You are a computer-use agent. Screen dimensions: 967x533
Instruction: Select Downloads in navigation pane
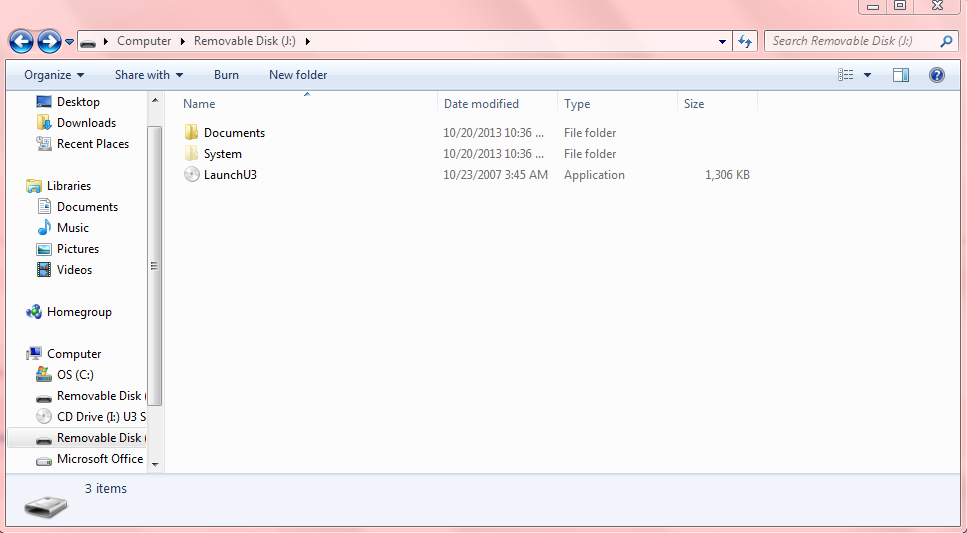point(86,123)
